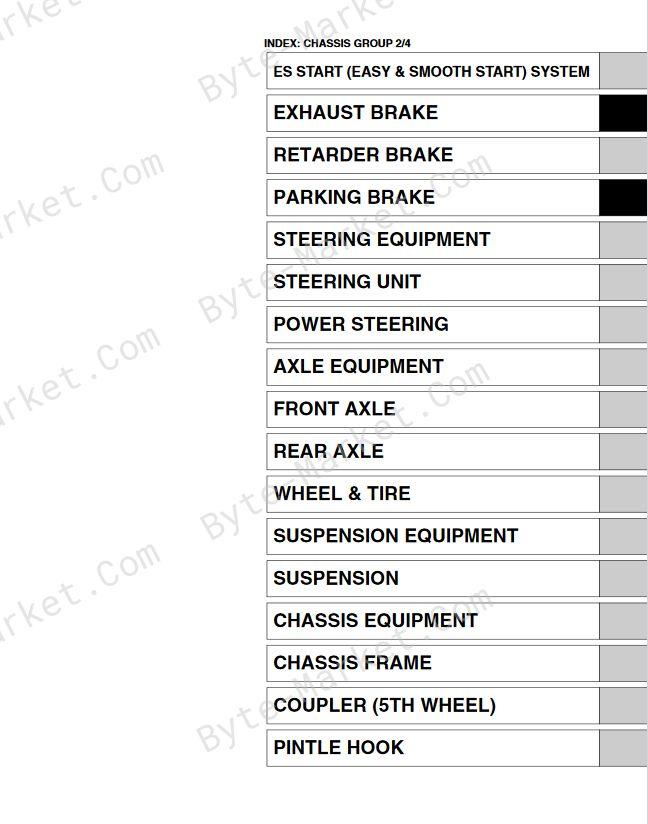
Task: Choose the WHEEL & TIRE entry
Action: point(433,494)
